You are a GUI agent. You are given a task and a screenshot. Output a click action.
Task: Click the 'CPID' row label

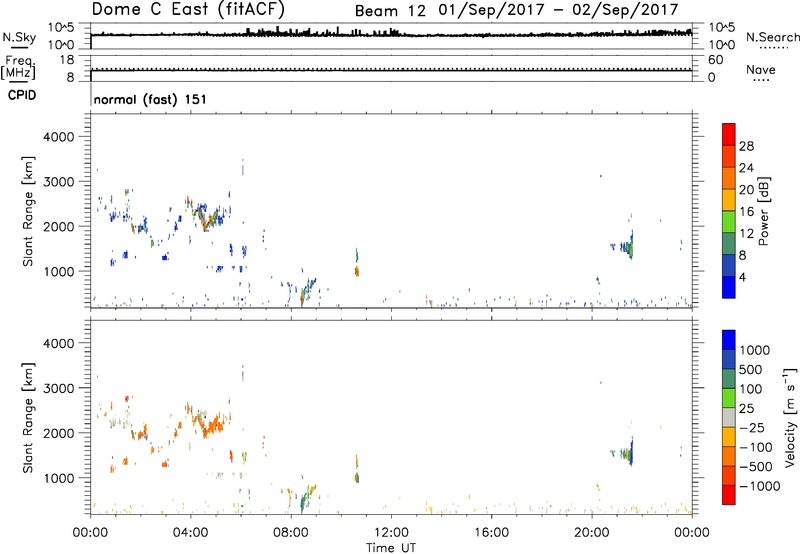tap(22, 95)
